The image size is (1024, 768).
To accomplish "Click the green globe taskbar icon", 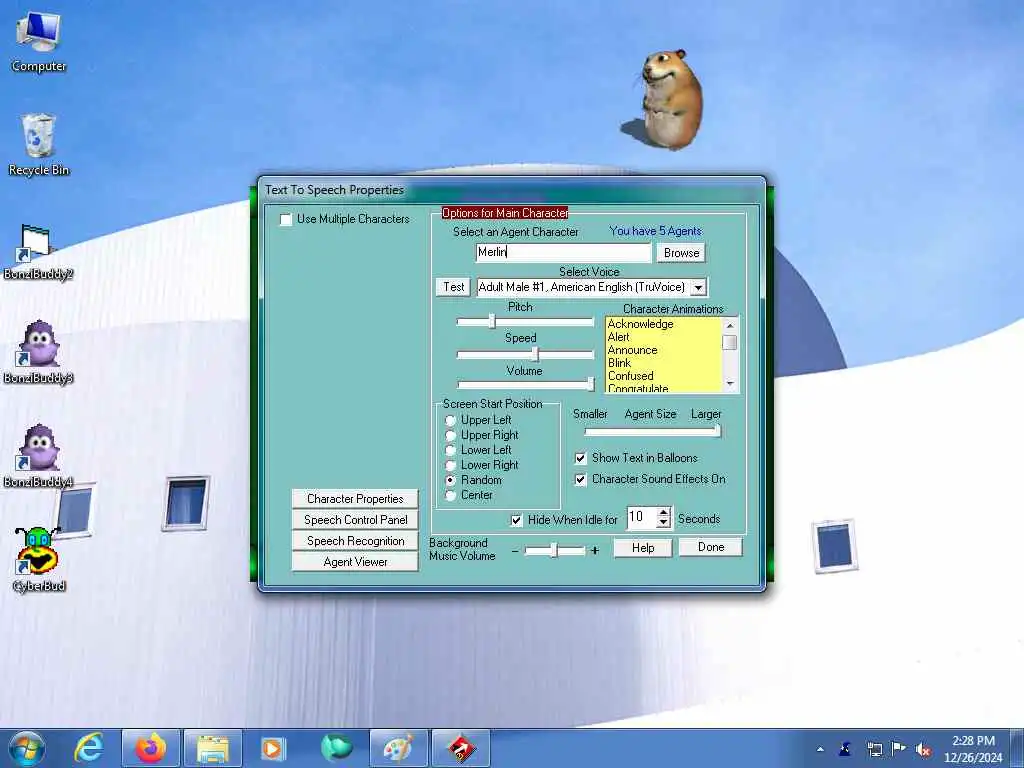I will [336, 748].
